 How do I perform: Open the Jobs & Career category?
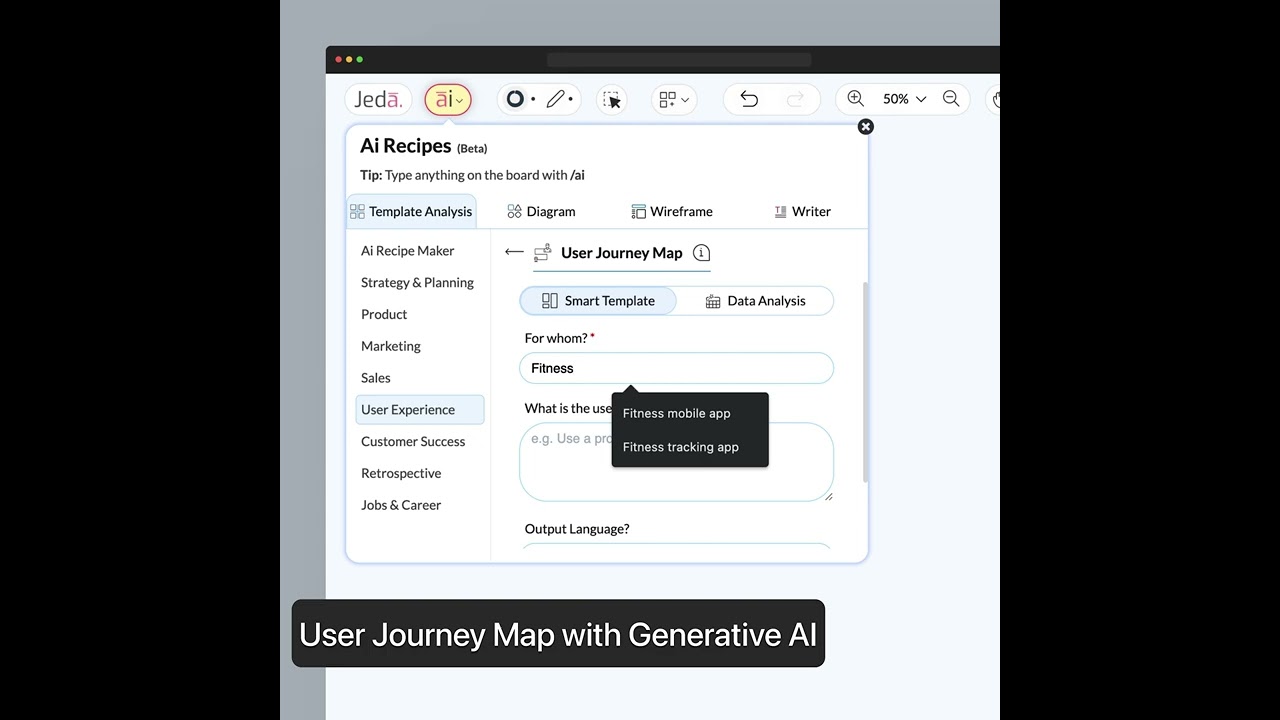pyautogui.click(x=401, y=505)
